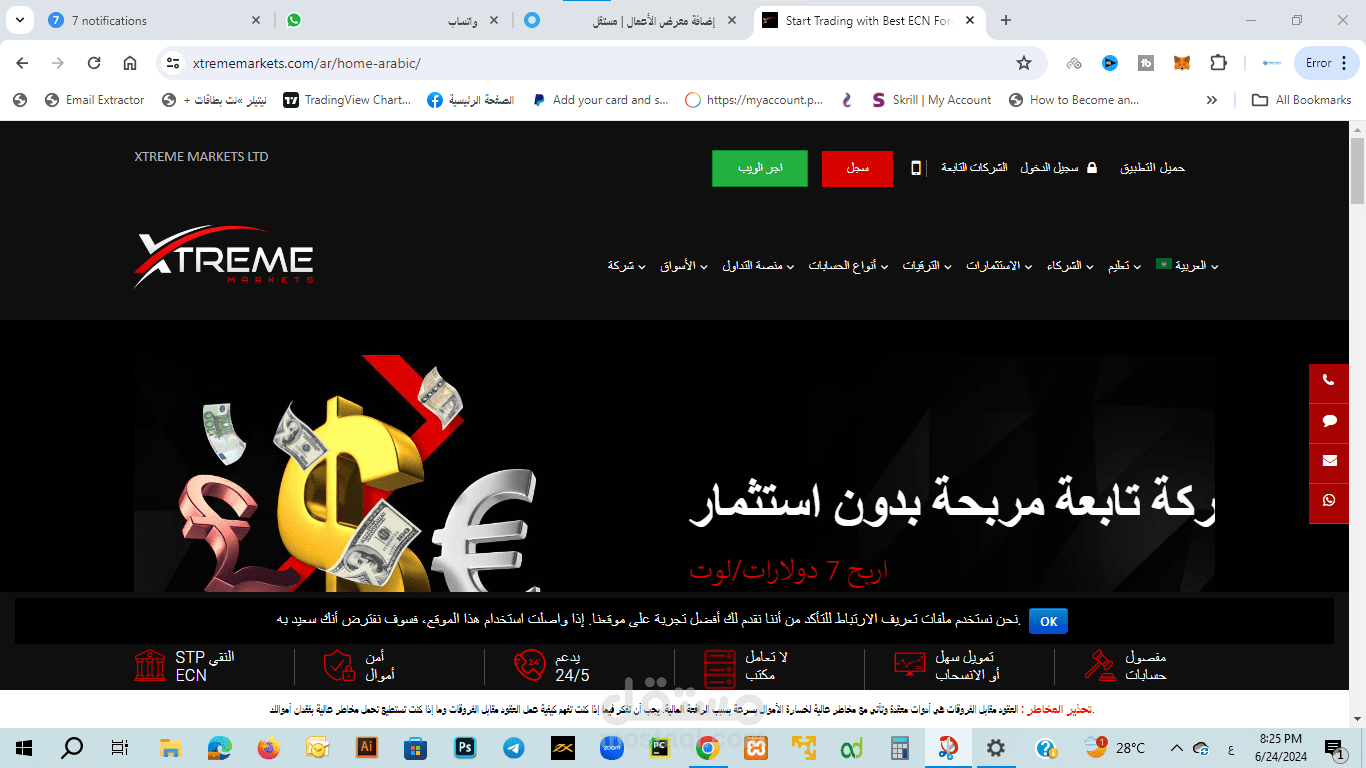
Task: Click the hero banner with currency symbols
Action: [674, 474]
